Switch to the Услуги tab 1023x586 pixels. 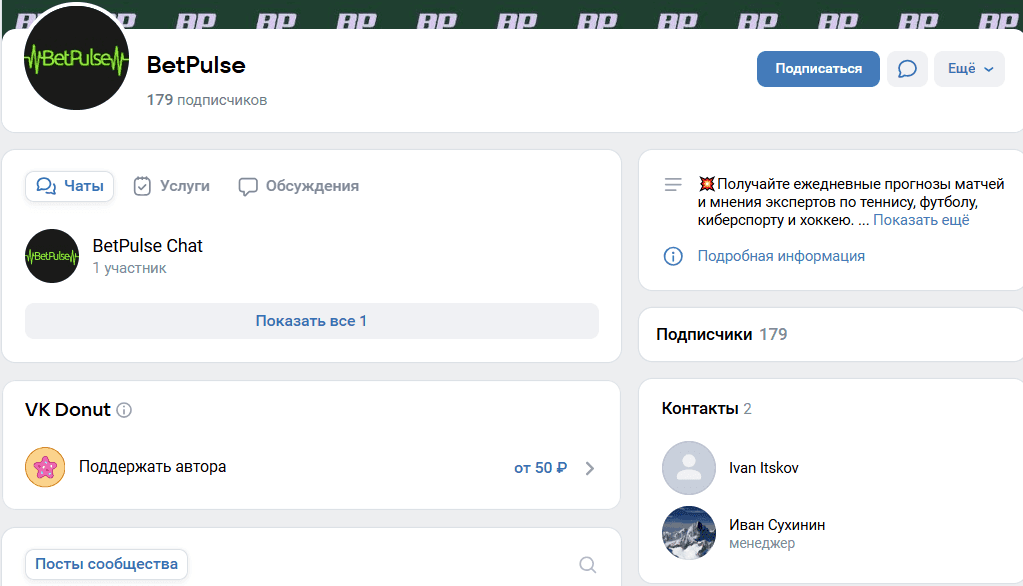[172, 186]
